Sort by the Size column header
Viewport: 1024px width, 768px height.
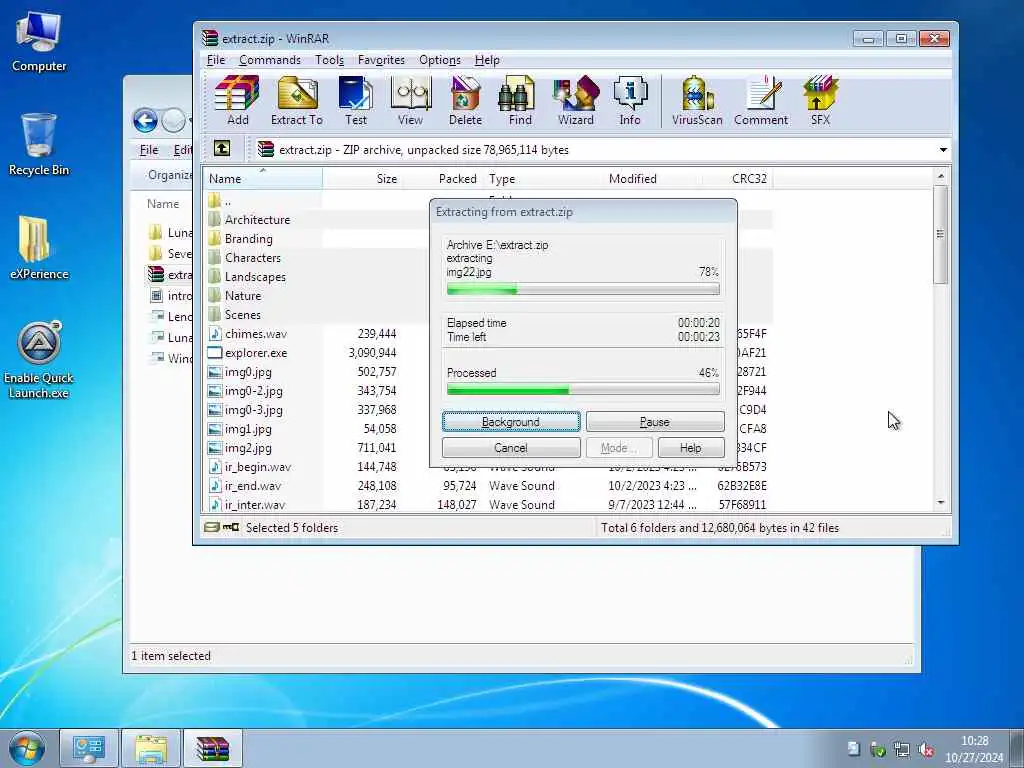click(362, 178)
